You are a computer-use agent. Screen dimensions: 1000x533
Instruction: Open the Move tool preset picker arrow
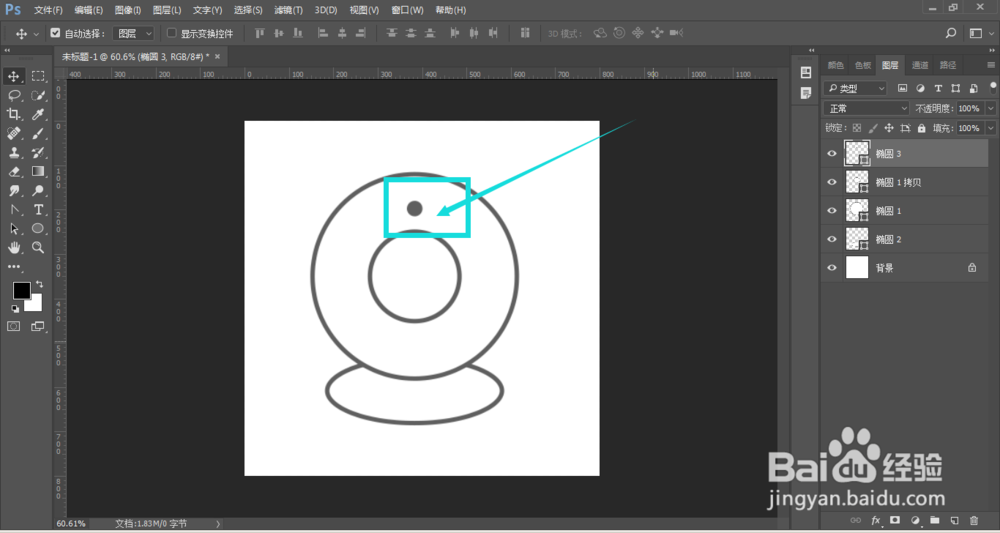coord(36,34)
